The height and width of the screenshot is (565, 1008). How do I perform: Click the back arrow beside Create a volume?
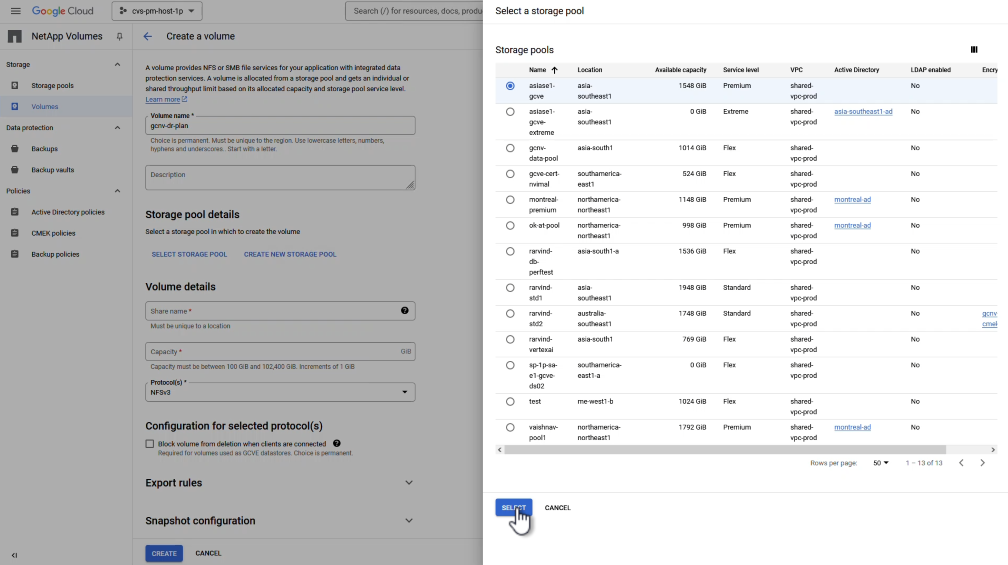148,36
